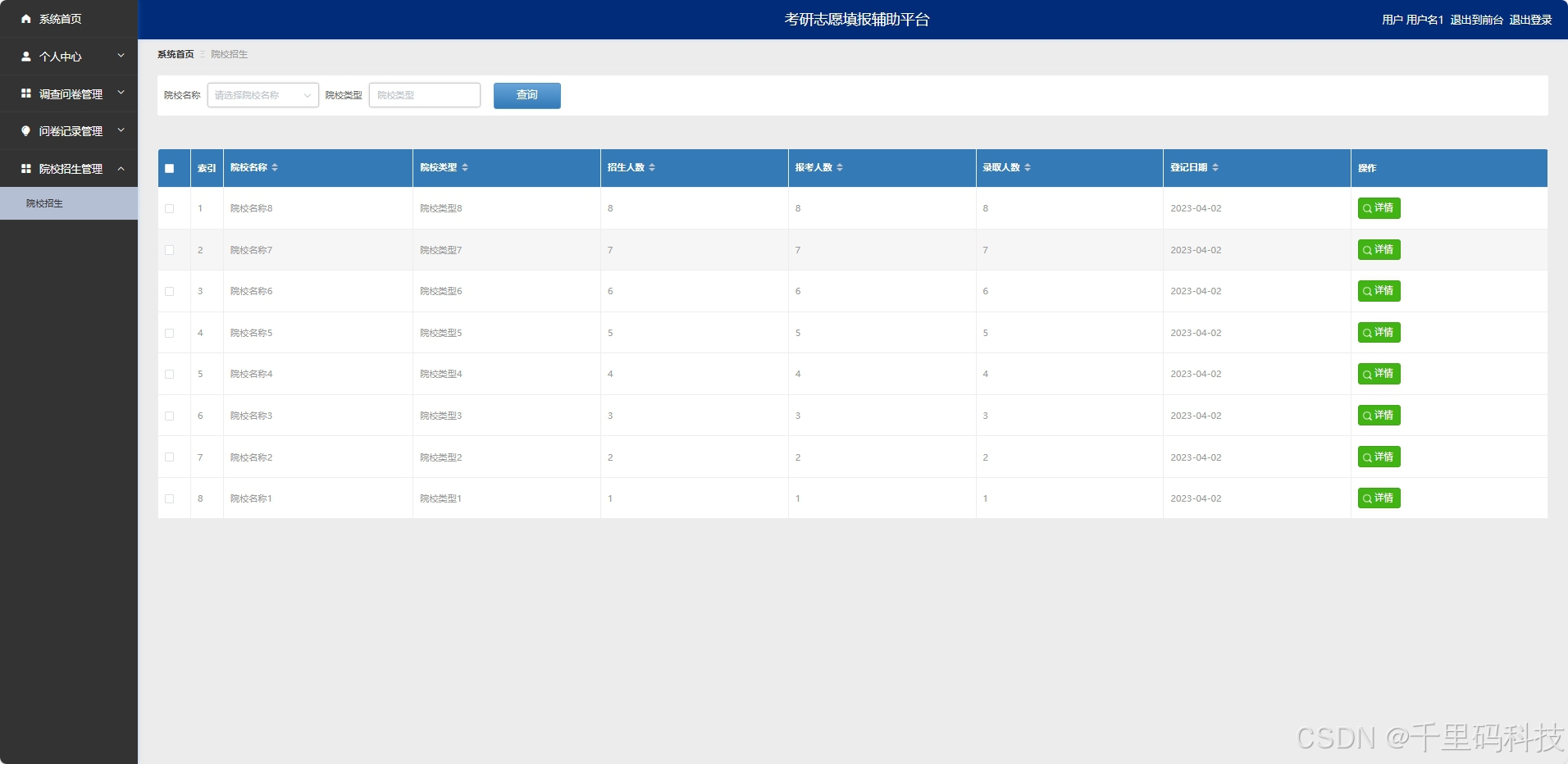Click the grid icon beside 院校招生管理
The image size is (1568, 764).
point(26,168)
